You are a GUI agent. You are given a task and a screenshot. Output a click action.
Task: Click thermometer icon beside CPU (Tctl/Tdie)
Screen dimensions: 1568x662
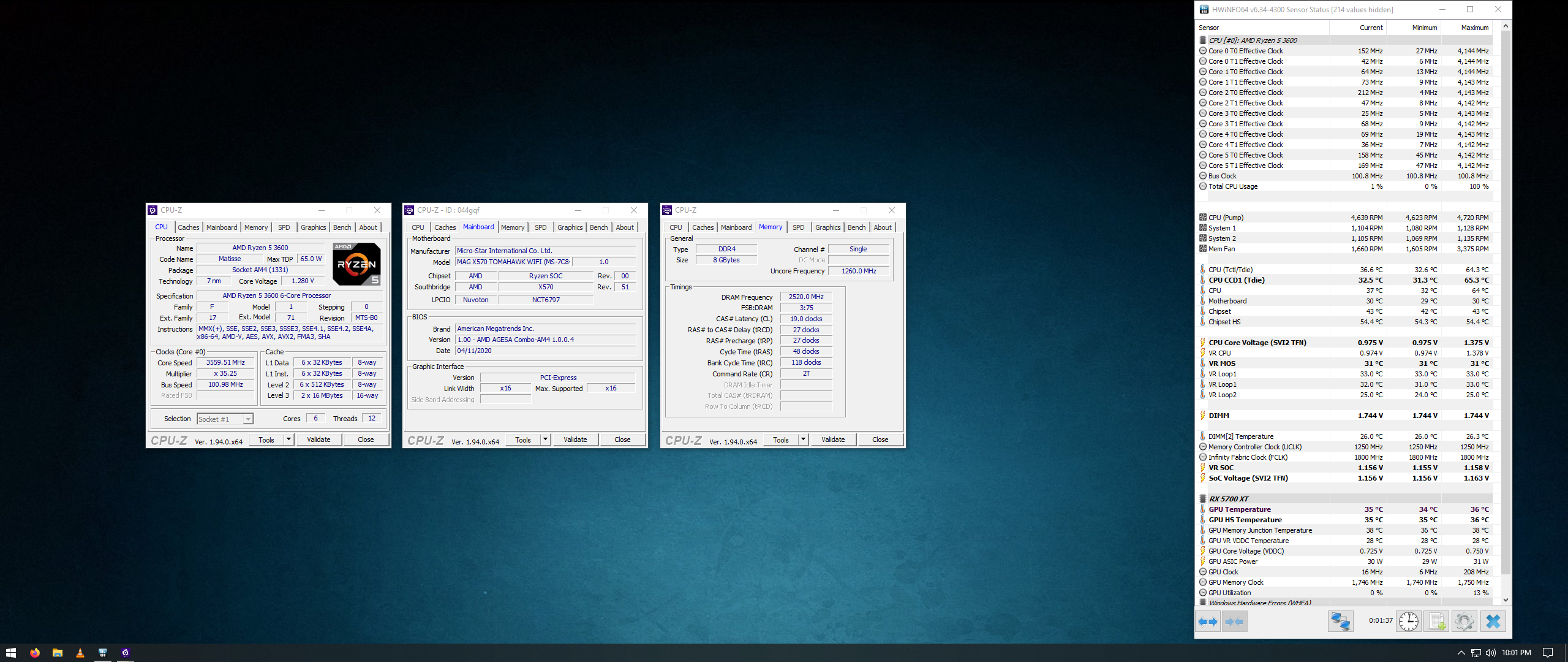click(1203, 270)
